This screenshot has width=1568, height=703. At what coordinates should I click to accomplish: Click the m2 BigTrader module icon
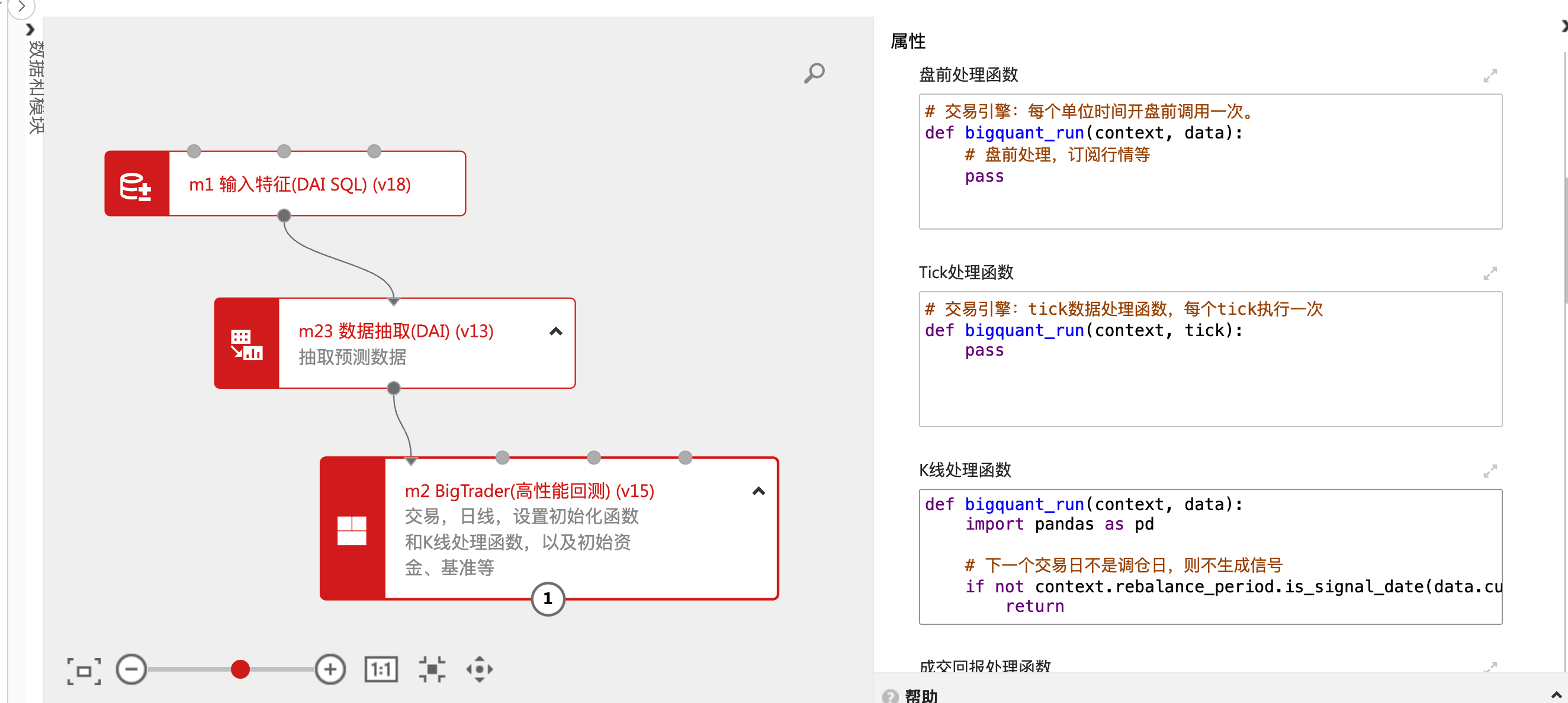352,530
